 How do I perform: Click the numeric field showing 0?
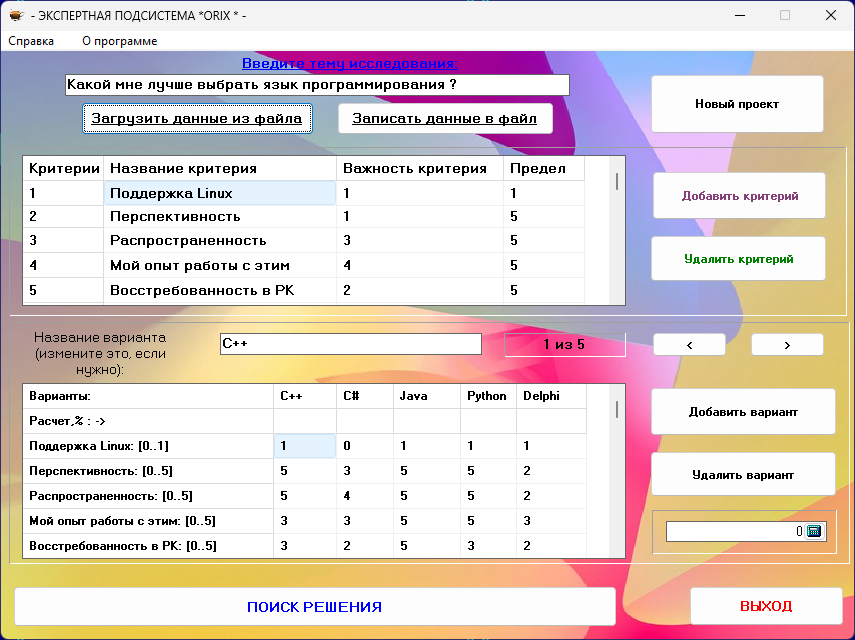[x=735, y=531]
